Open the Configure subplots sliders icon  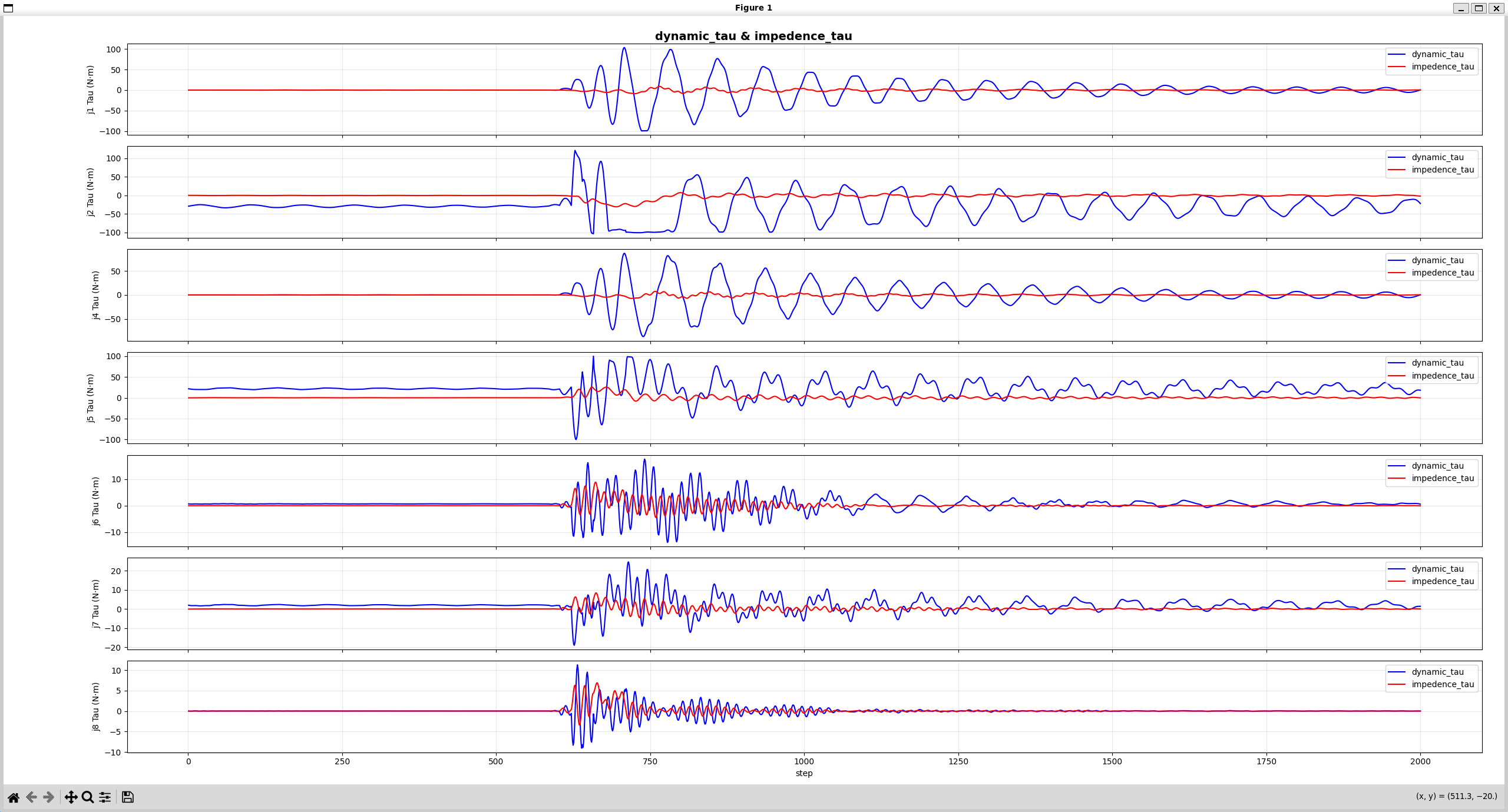coord(105,797)
